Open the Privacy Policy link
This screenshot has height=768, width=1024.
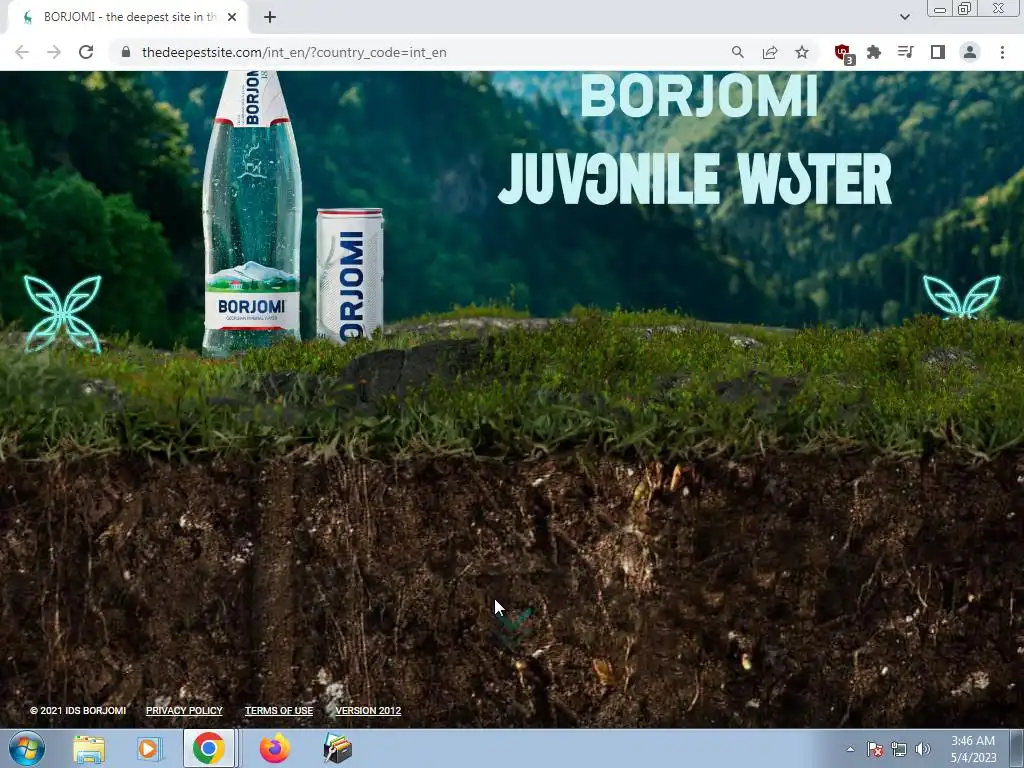click(x=184, y=711)
